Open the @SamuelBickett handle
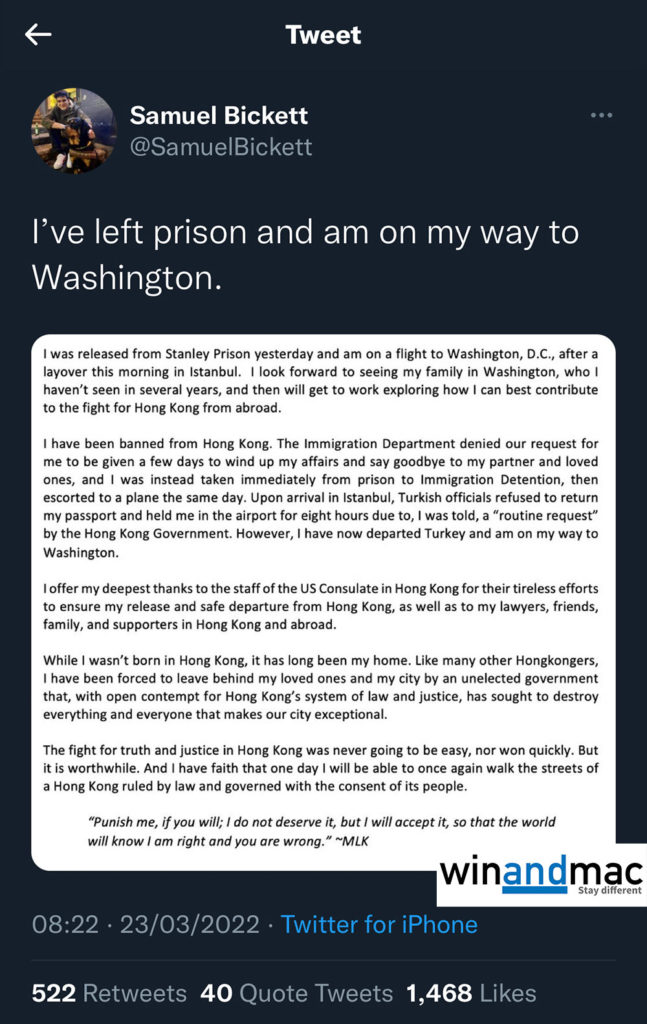The width and height of the screenshot is (647, 1024). pos(221,147)
